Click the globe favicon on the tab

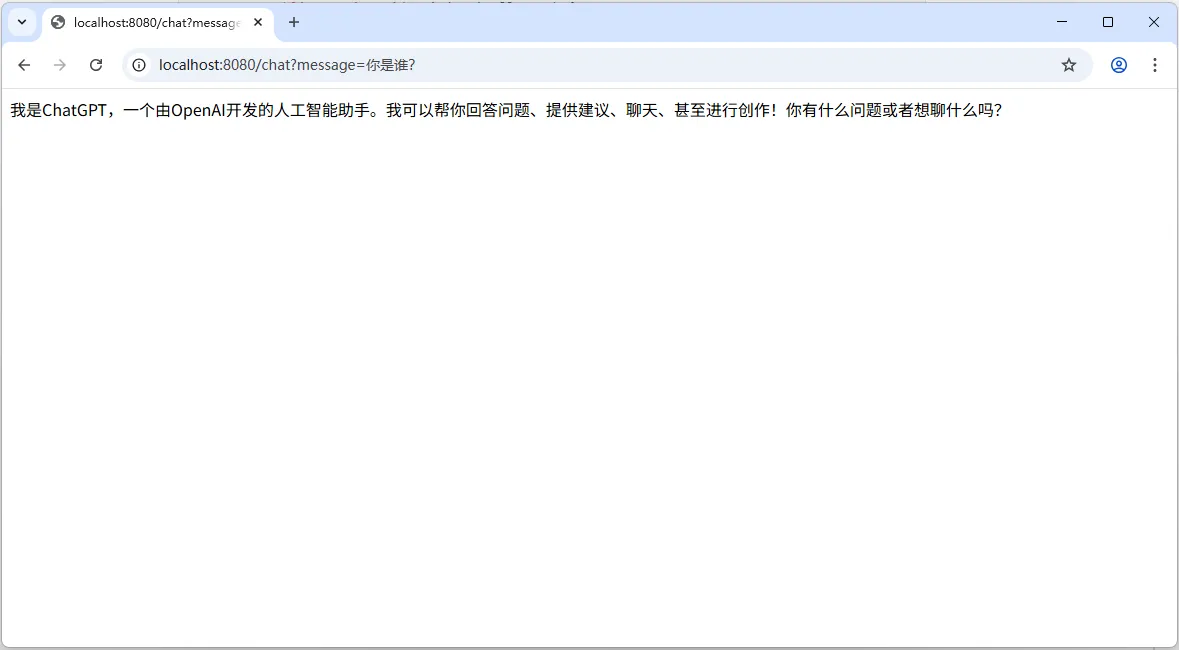57,22
